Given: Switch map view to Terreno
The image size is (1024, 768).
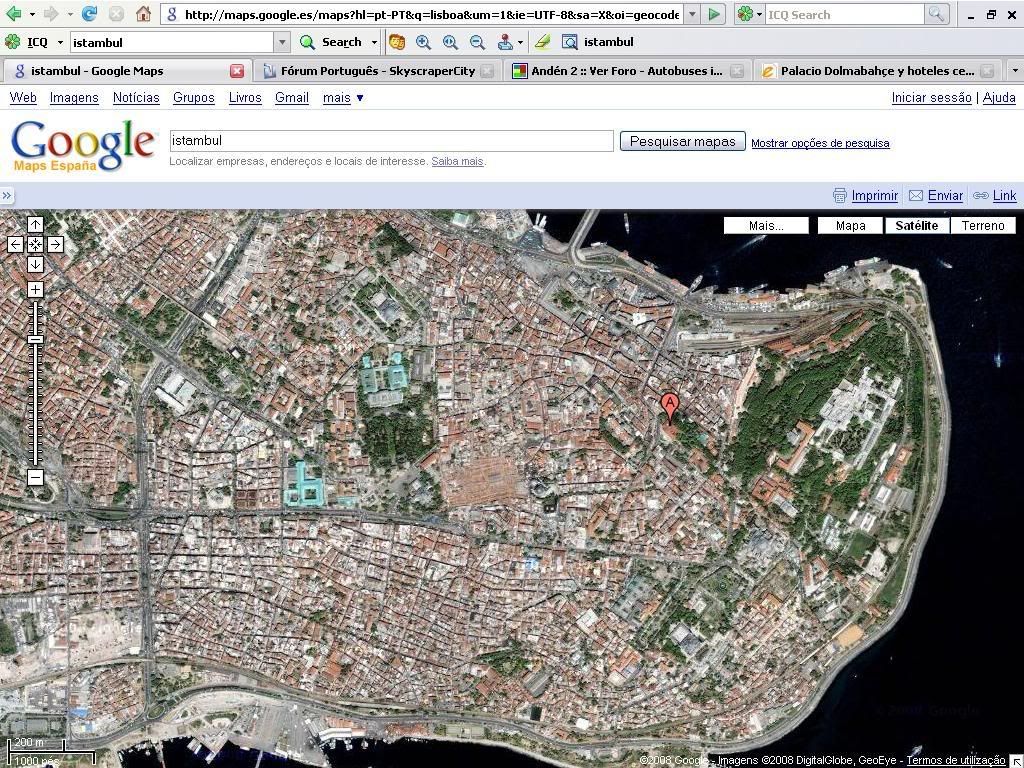Looking at the screenshot, I should pos(983,226).
